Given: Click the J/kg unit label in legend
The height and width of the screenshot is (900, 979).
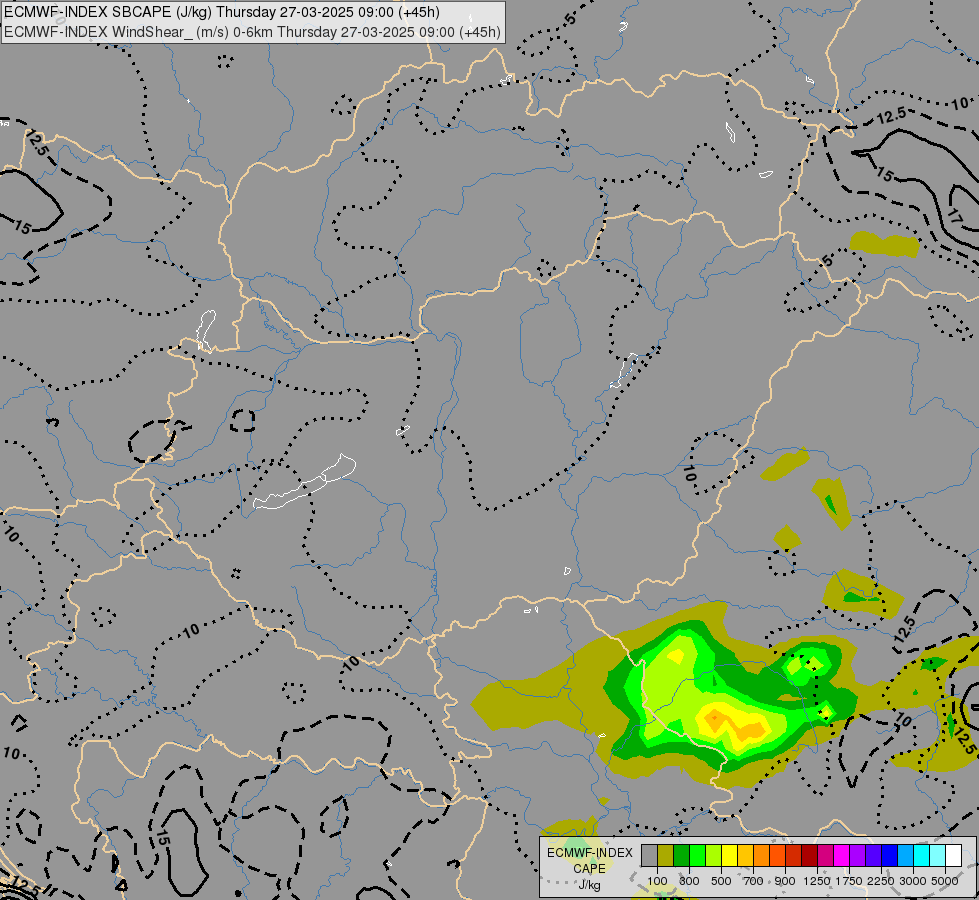Looking at the screenshot, I should coord(589,885).
